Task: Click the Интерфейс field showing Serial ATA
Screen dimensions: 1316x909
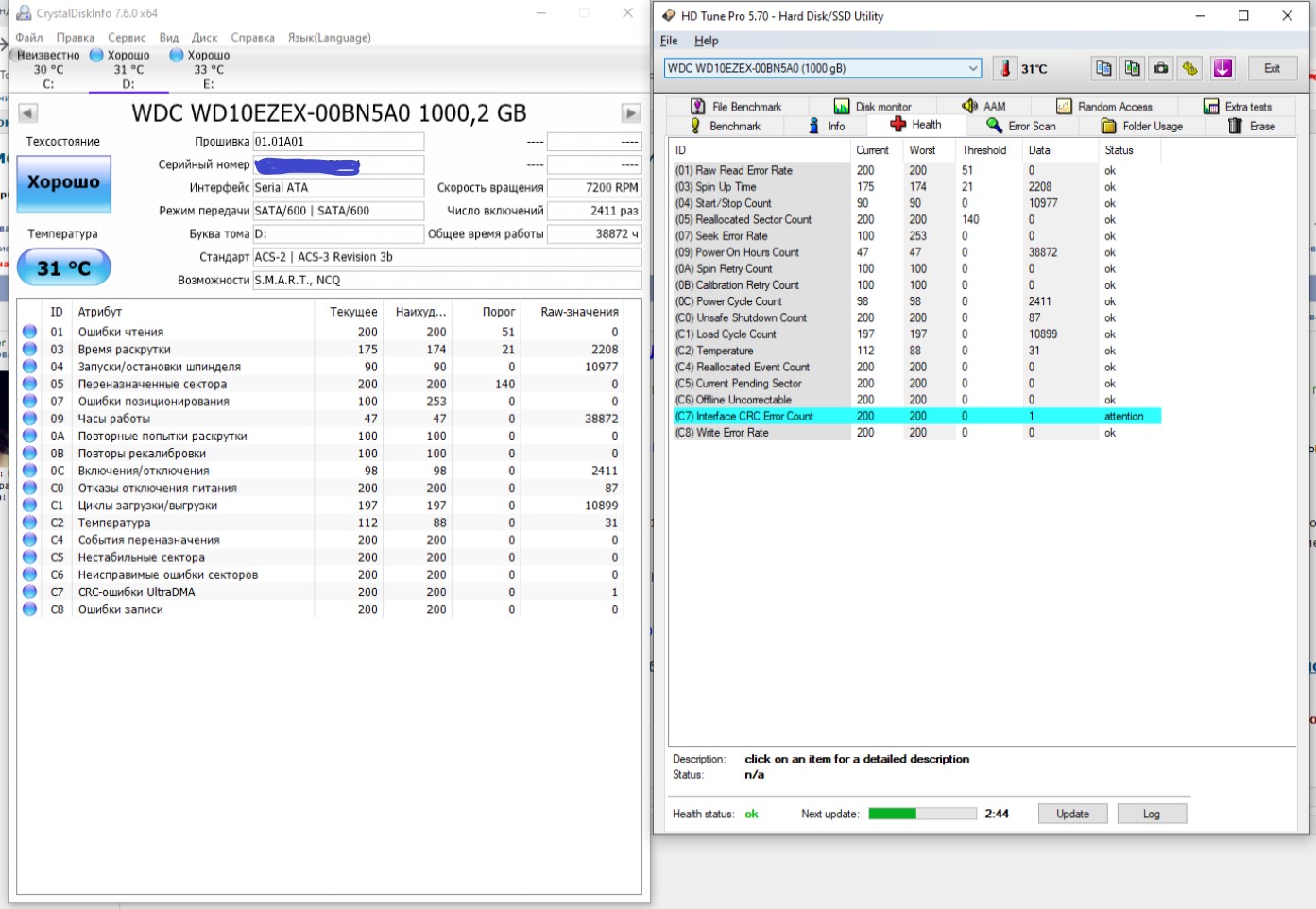Action: (x=338, y=187)
